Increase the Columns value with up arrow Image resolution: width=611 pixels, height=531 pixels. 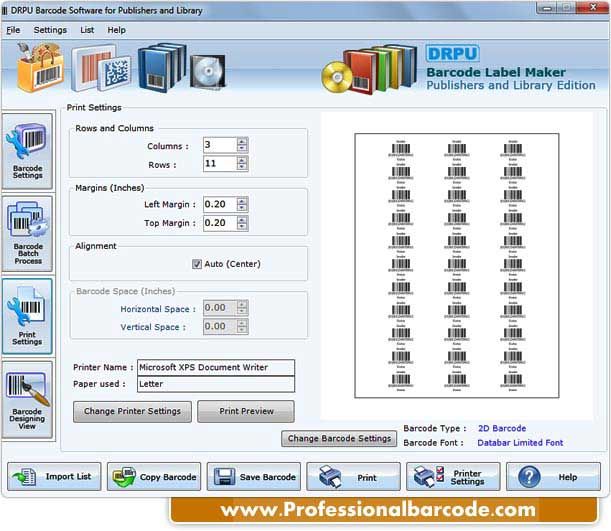pos(242,141)
